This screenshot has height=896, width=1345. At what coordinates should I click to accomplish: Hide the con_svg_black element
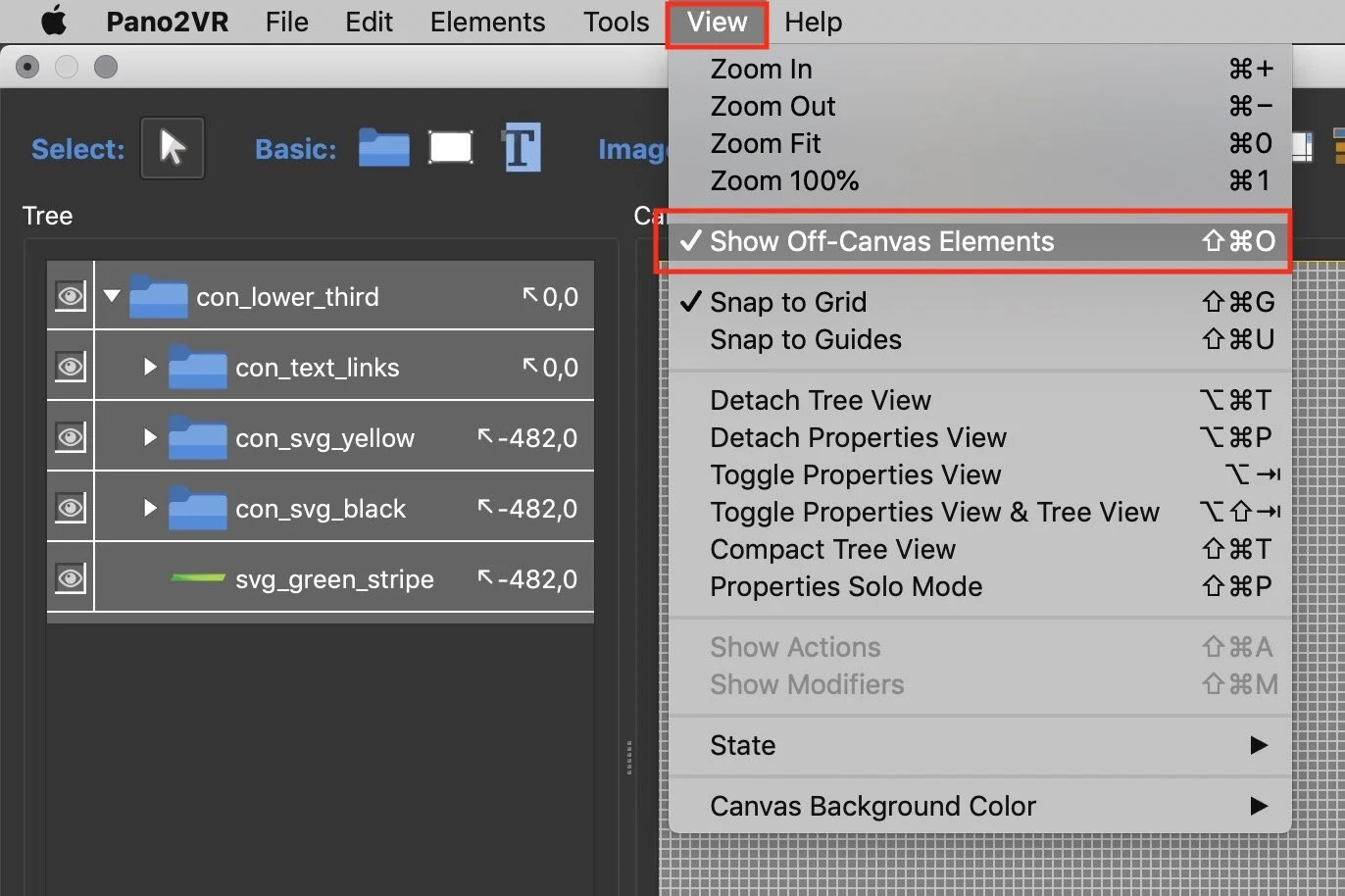pyautogui.click(x=71, y=508)
